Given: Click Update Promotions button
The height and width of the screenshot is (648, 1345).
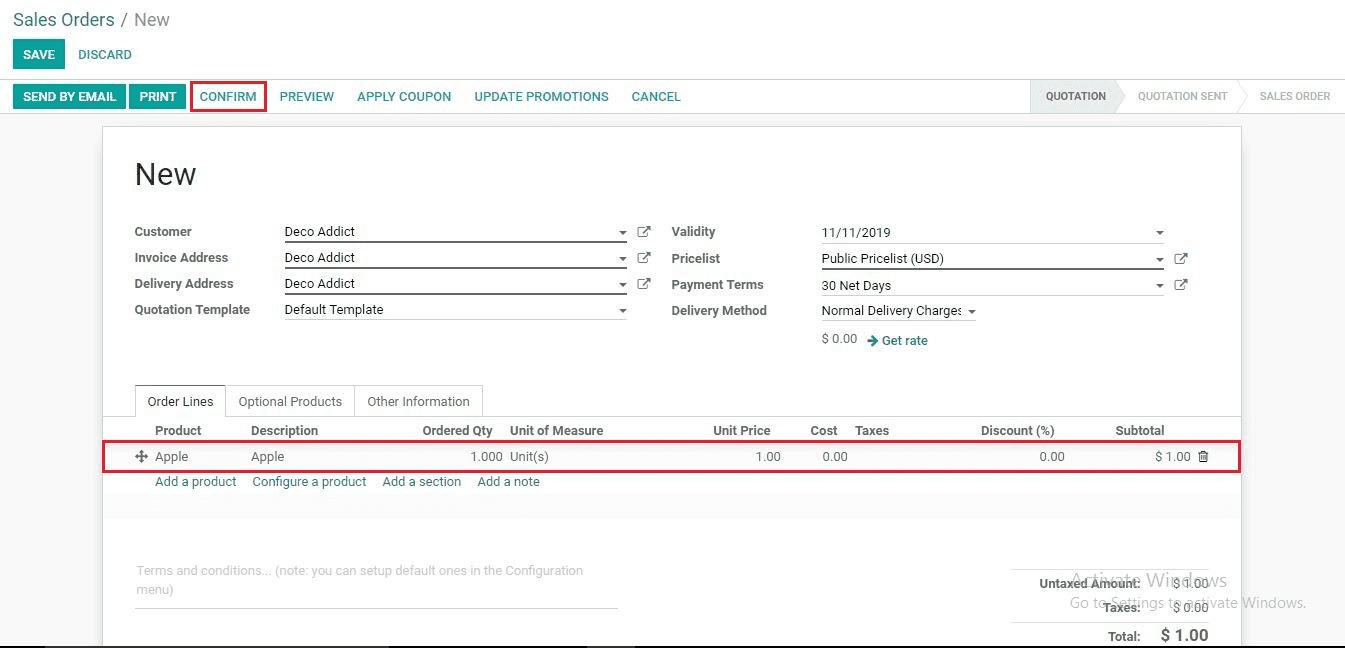Looking at the screenshot, I should (x=541, y=97).
